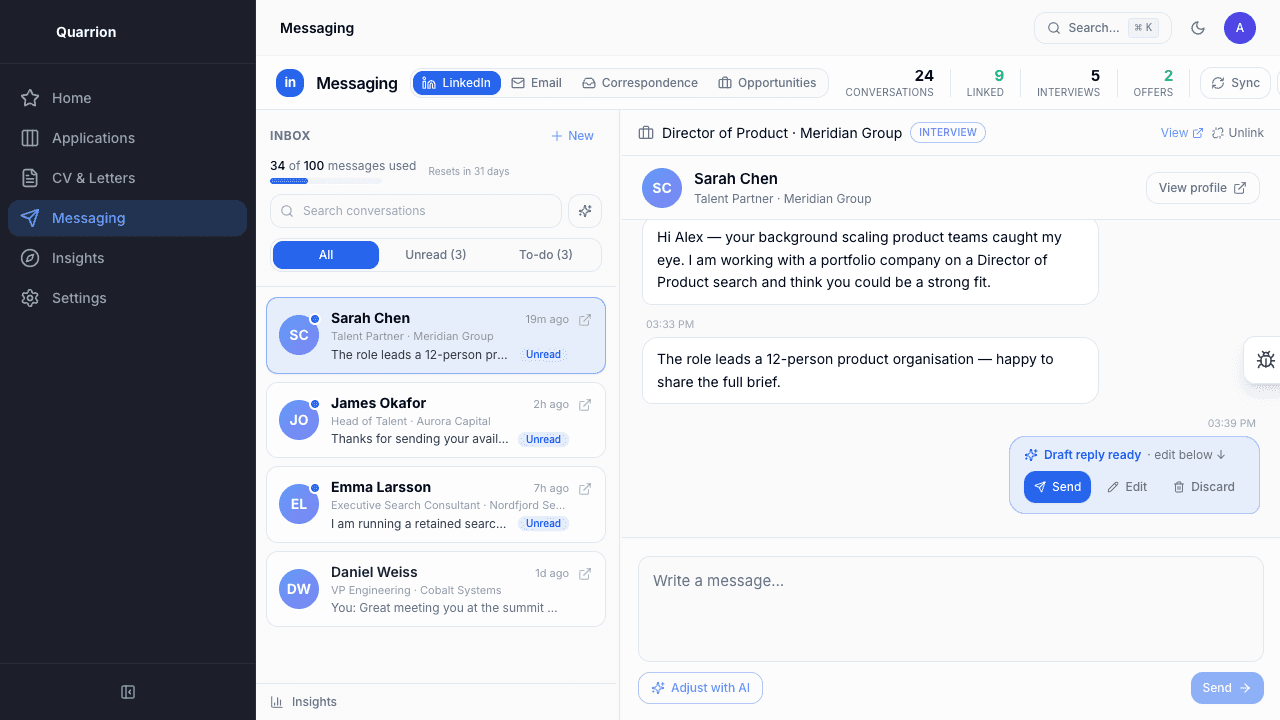This screenshot has width=1280, height=720.
Task: Open Insights at inbox bottom
Action: click(x=304, y=702)
